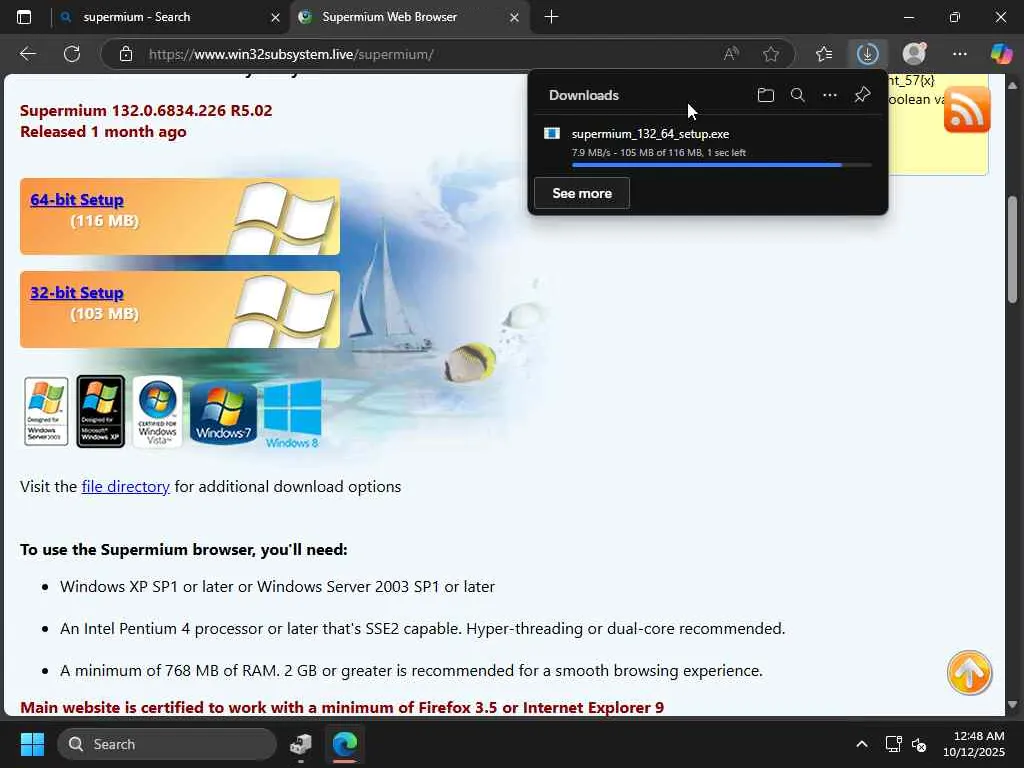This screenshot has width=1024, height=768.
Task: Pin the Downloads panel
Action: coord(862,95)
